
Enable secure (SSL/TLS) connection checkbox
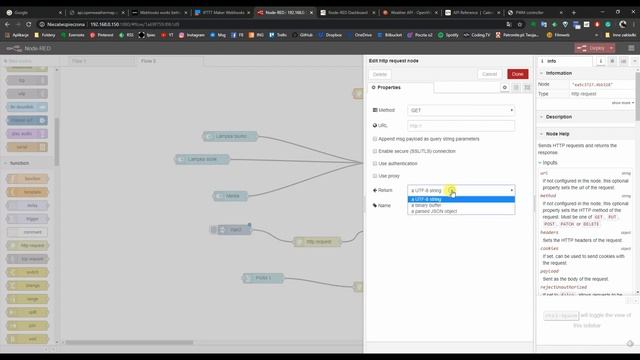[x=375, y=151]
